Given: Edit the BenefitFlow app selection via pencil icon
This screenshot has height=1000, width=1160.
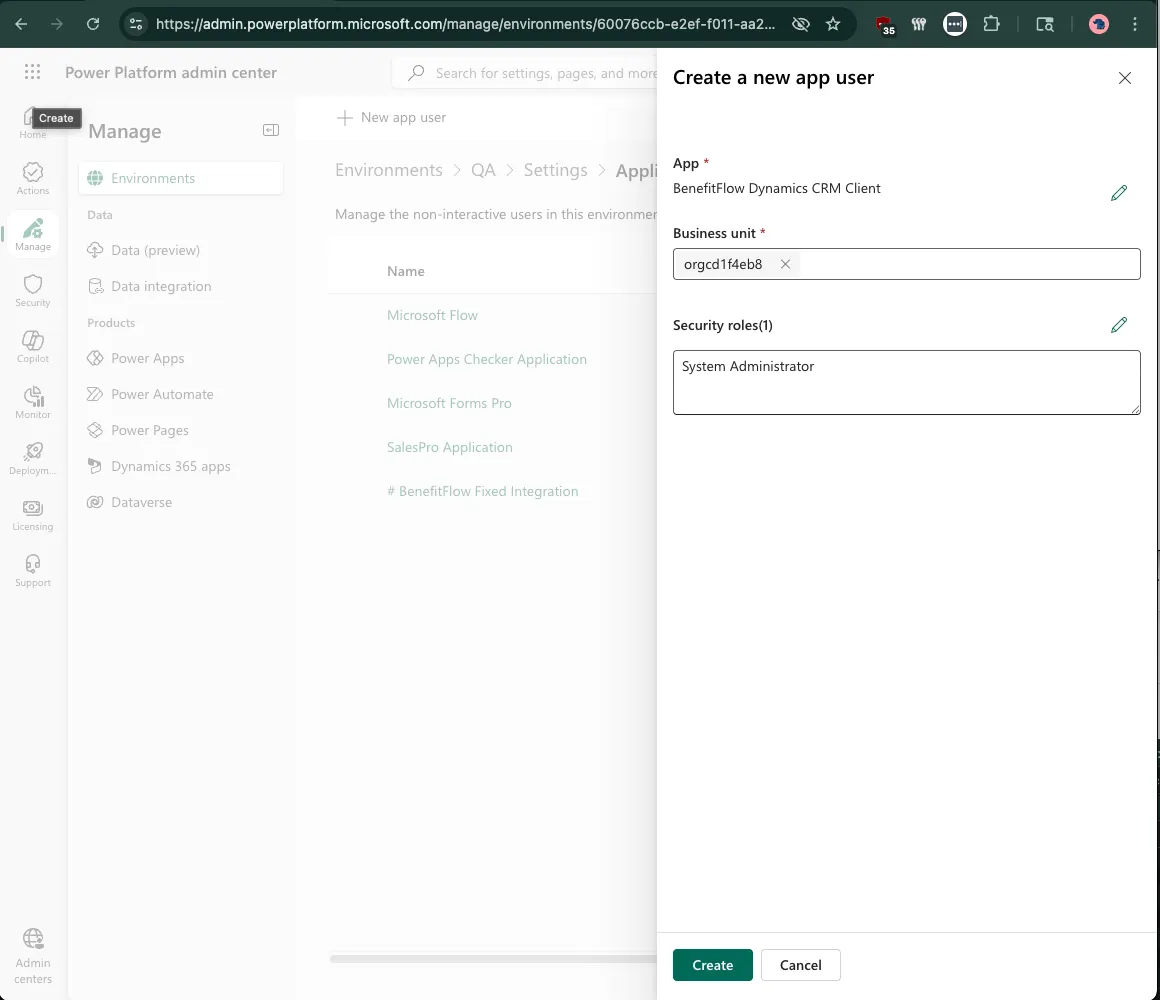Looking at the screenshot, I should click(x=1119, y=192).
